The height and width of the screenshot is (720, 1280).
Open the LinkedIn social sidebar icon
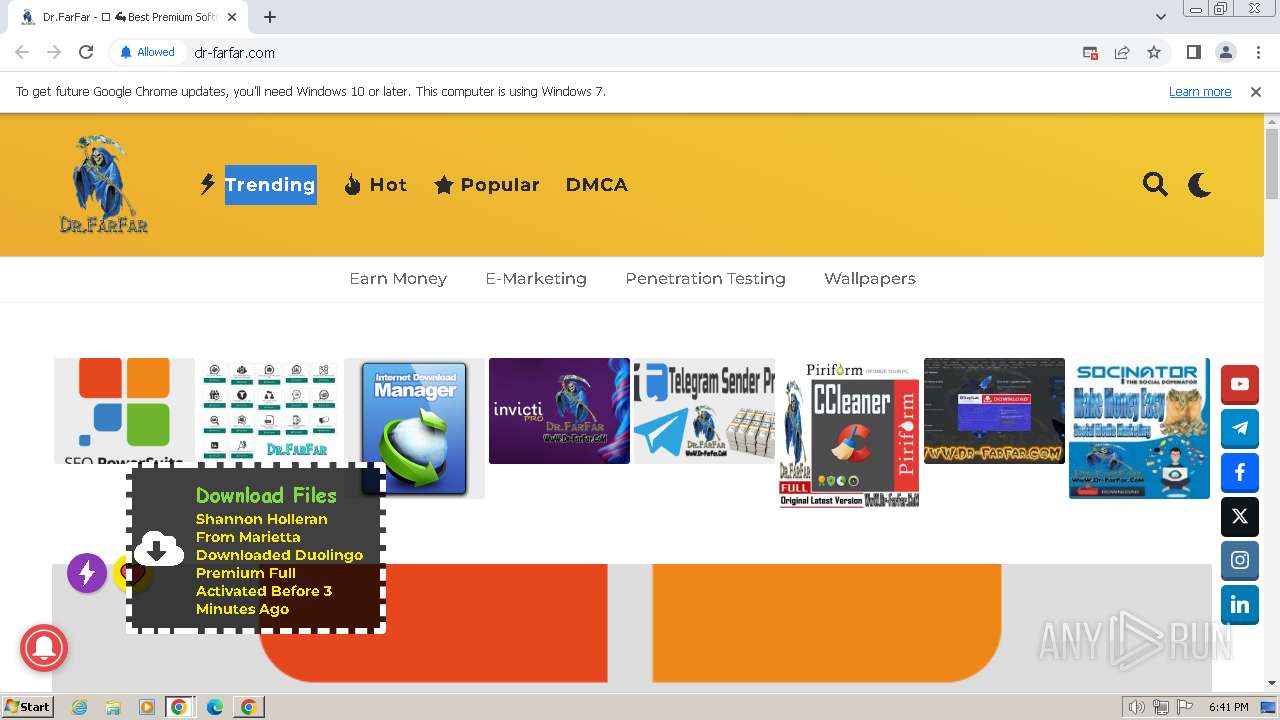point(1240,604)
